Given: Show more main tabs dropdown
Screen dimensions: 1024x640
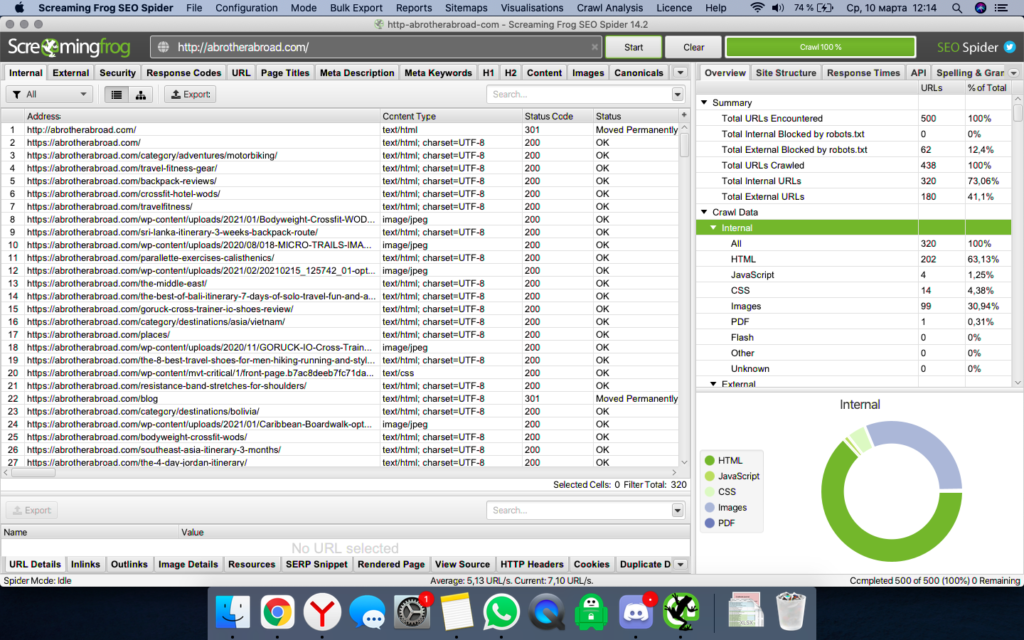Looking at the screenshot, I should 680,72.
